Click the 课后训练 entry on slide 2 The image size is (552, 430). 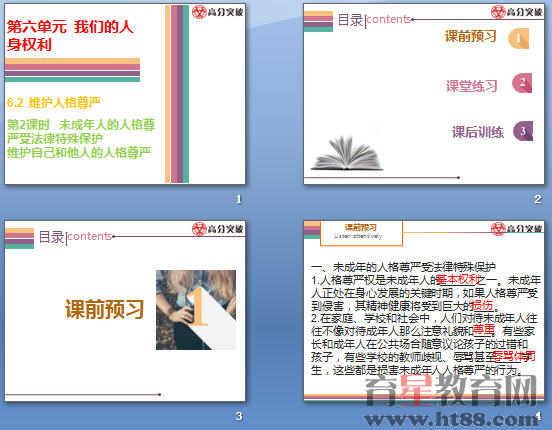(x=478, y=132)
